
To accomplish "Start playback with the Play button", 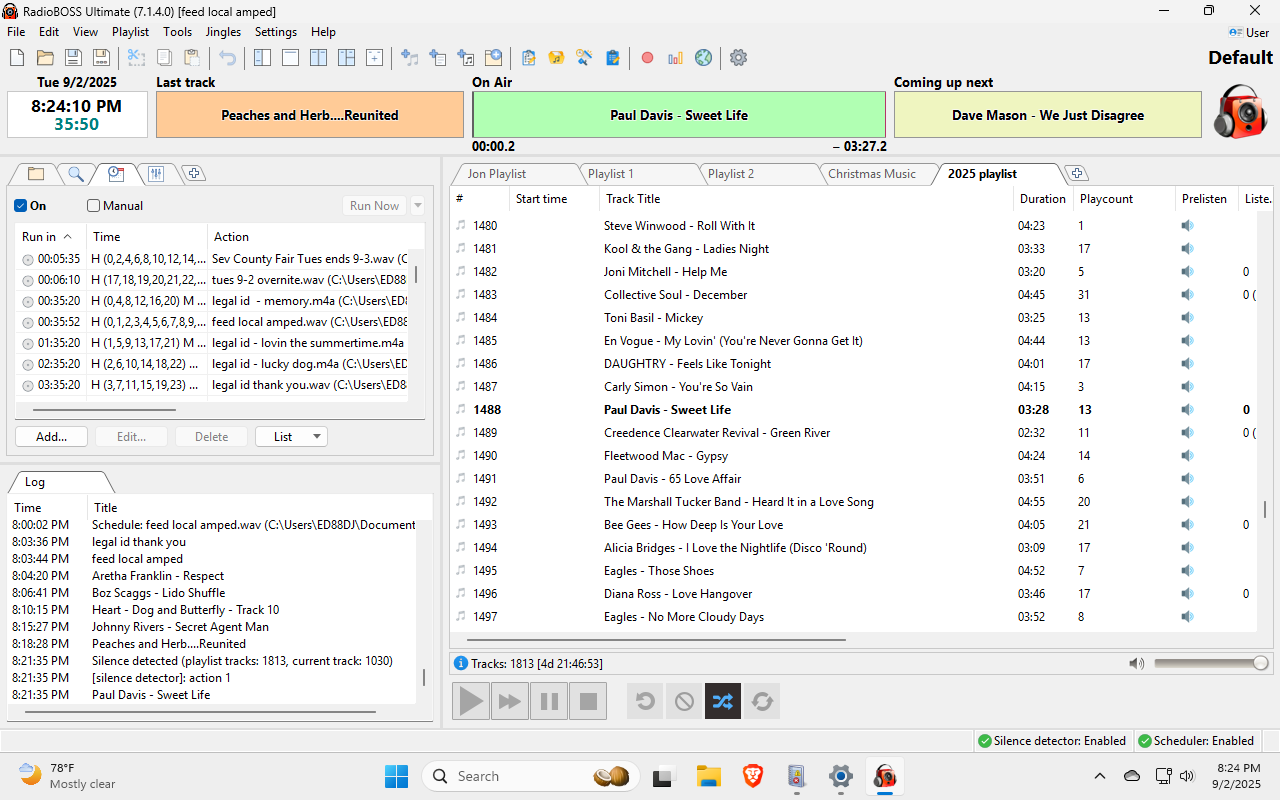I will tap(471, 702).
